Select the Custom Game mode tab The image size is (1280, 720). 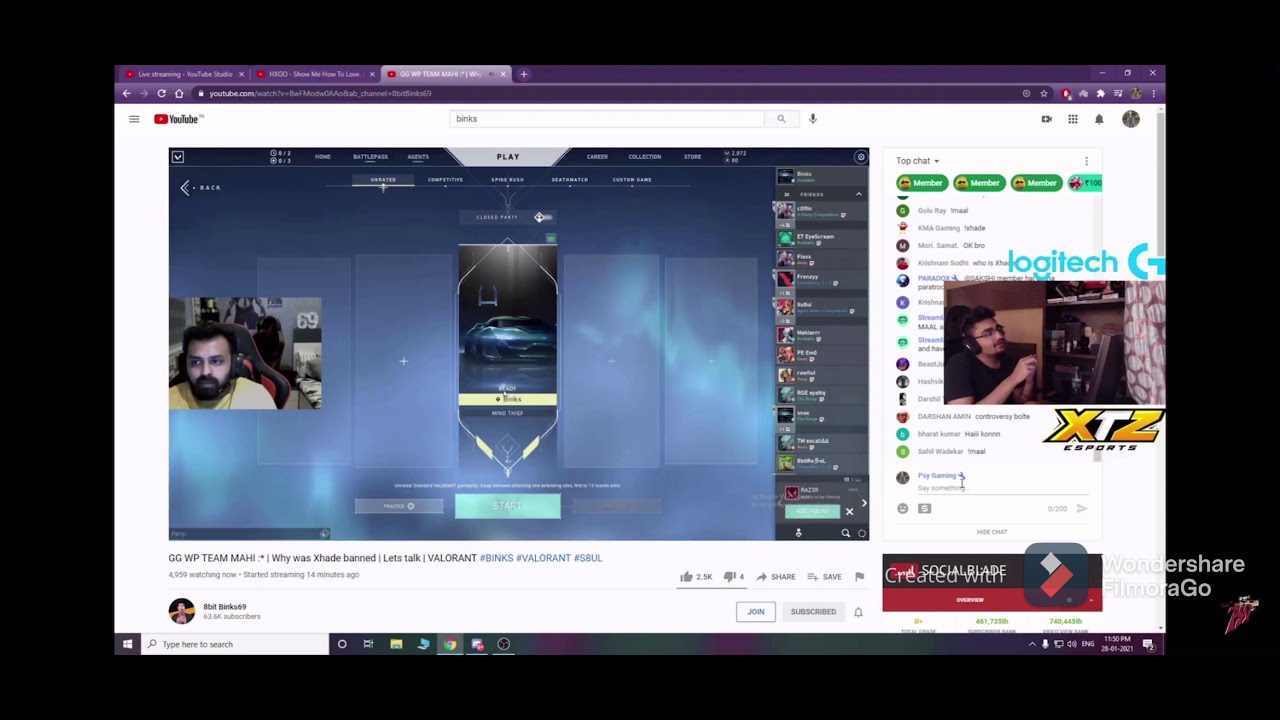[x=632, y=180]
